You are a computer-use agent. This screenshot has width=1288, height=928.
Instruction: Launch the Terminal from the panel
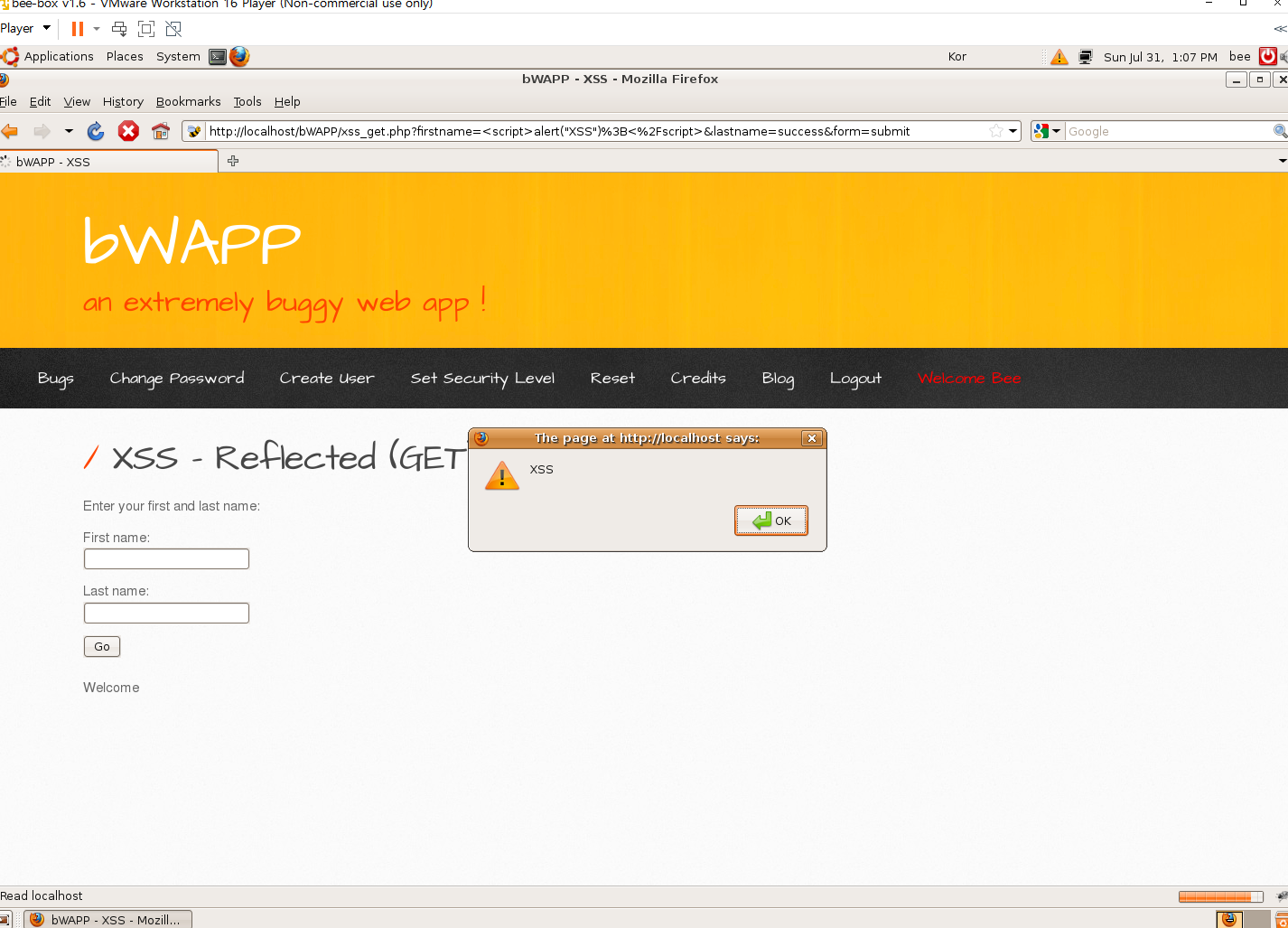tap(218, 57)
